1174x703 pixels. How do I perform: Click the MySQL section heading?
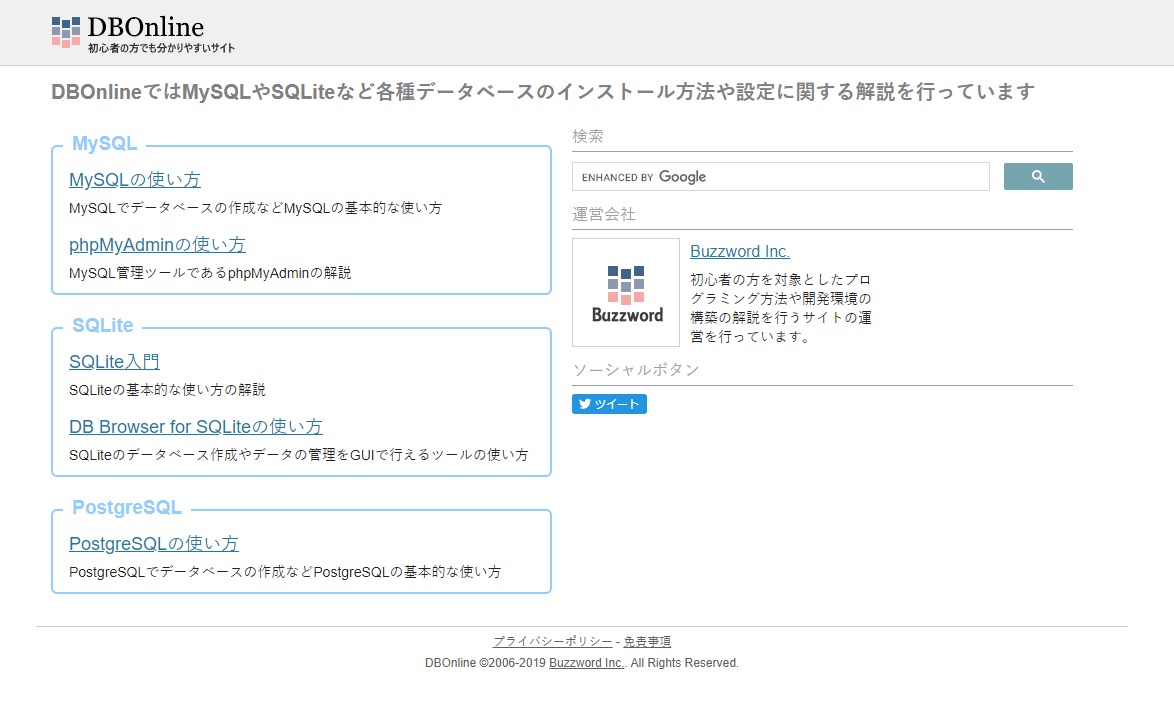pos(104,143)
